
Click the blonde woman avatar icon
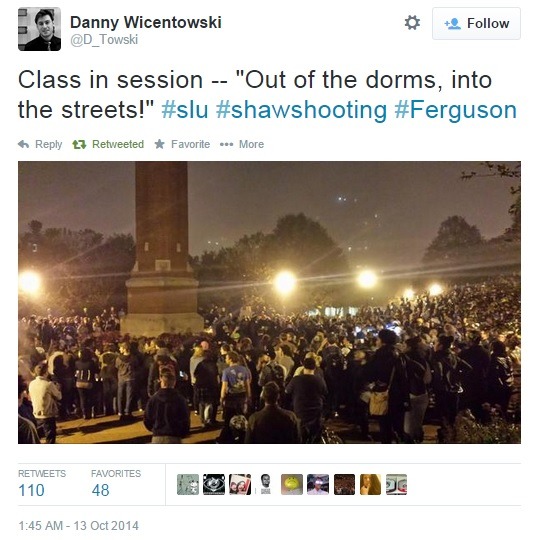370,485
